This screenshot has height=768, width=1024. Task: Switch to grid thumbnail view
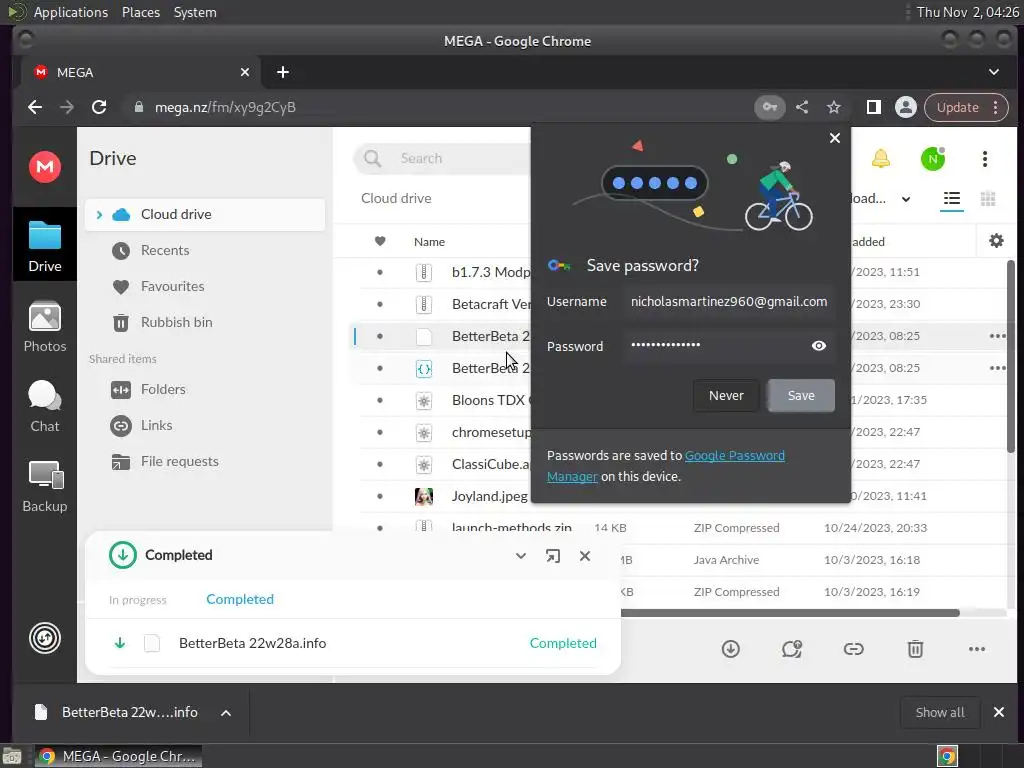pos(987,199)
